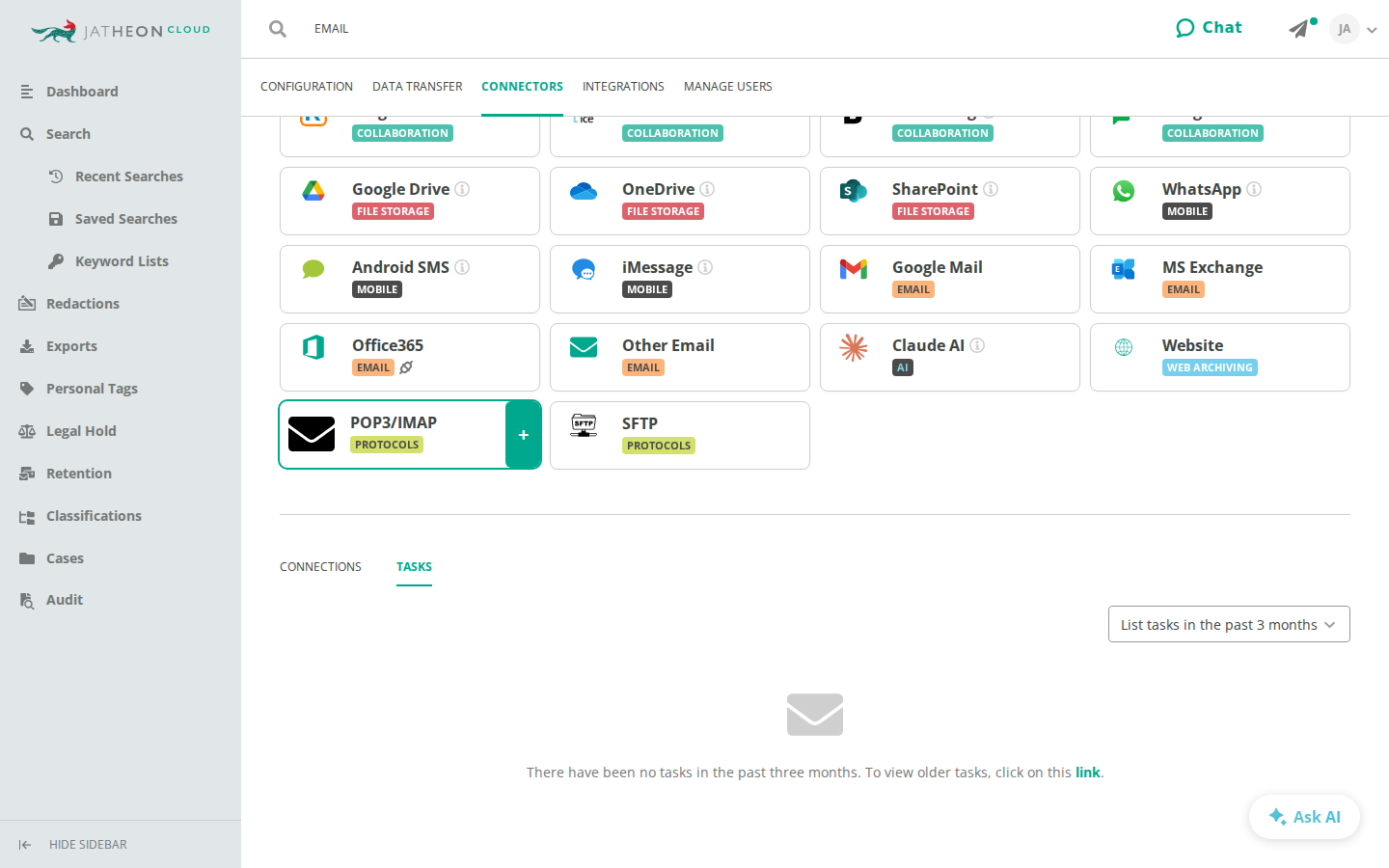Click Office365 connection link icon

tap(406, 367)
